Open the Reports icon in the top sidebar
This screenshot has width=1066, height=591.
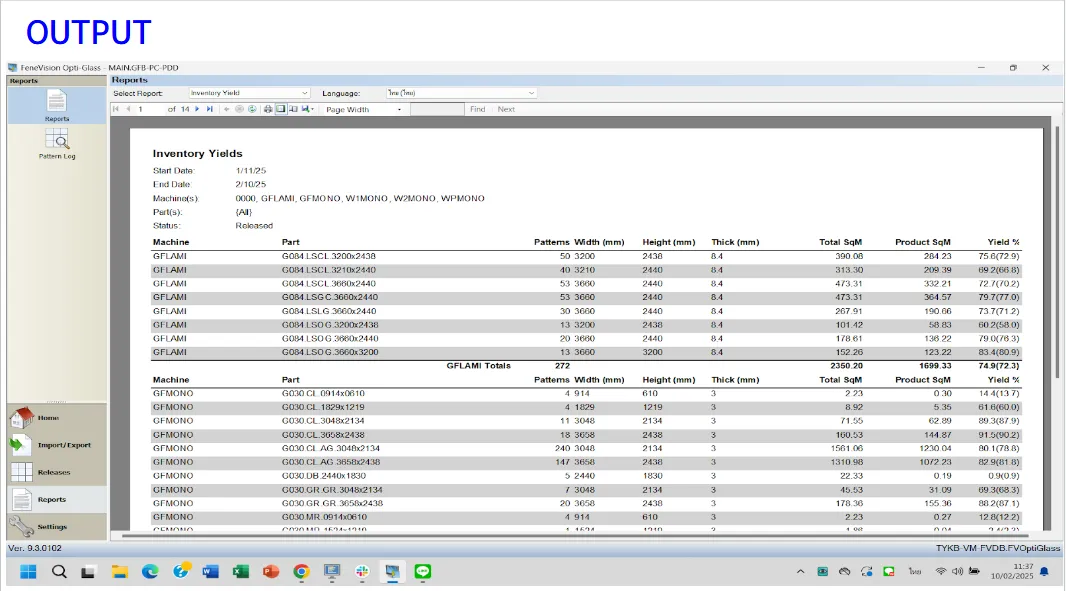[56, 105]
